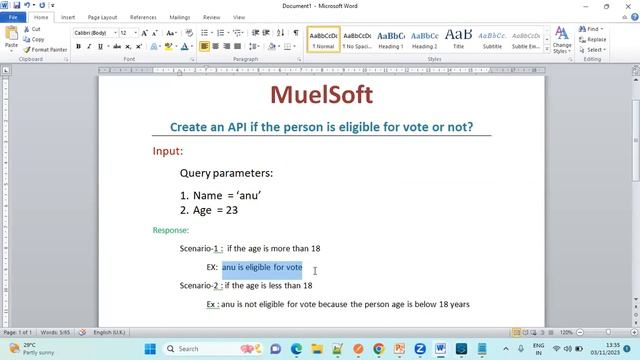Insert a bulleted list
The height and width of the screenshot is (360, 640).
[x=205, y=33]
